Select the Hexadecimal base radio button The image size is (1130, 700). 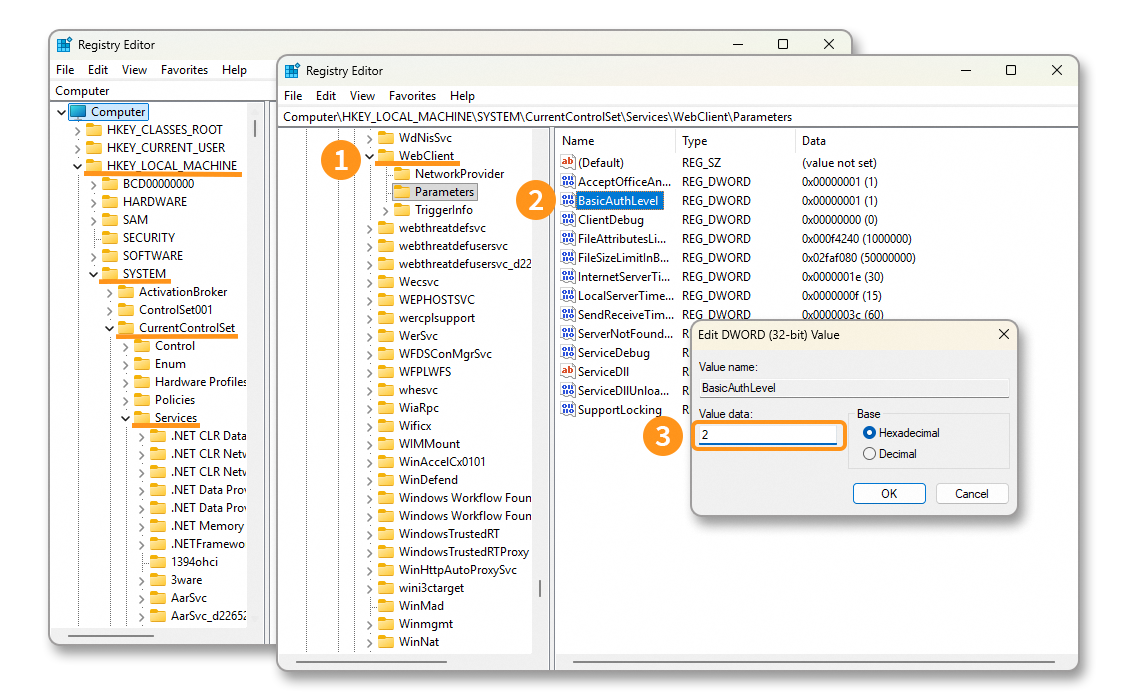tap(869, 433)
